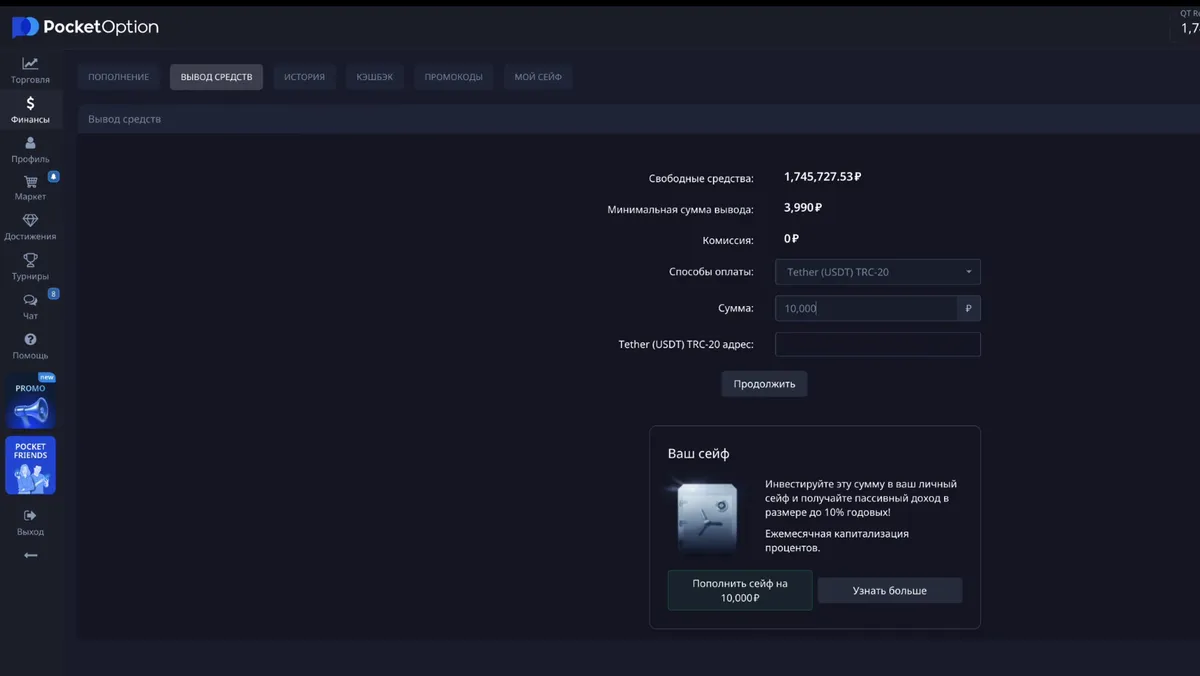
Task: Open the Турниры tournaments section
Action: [x=30, y=266]
